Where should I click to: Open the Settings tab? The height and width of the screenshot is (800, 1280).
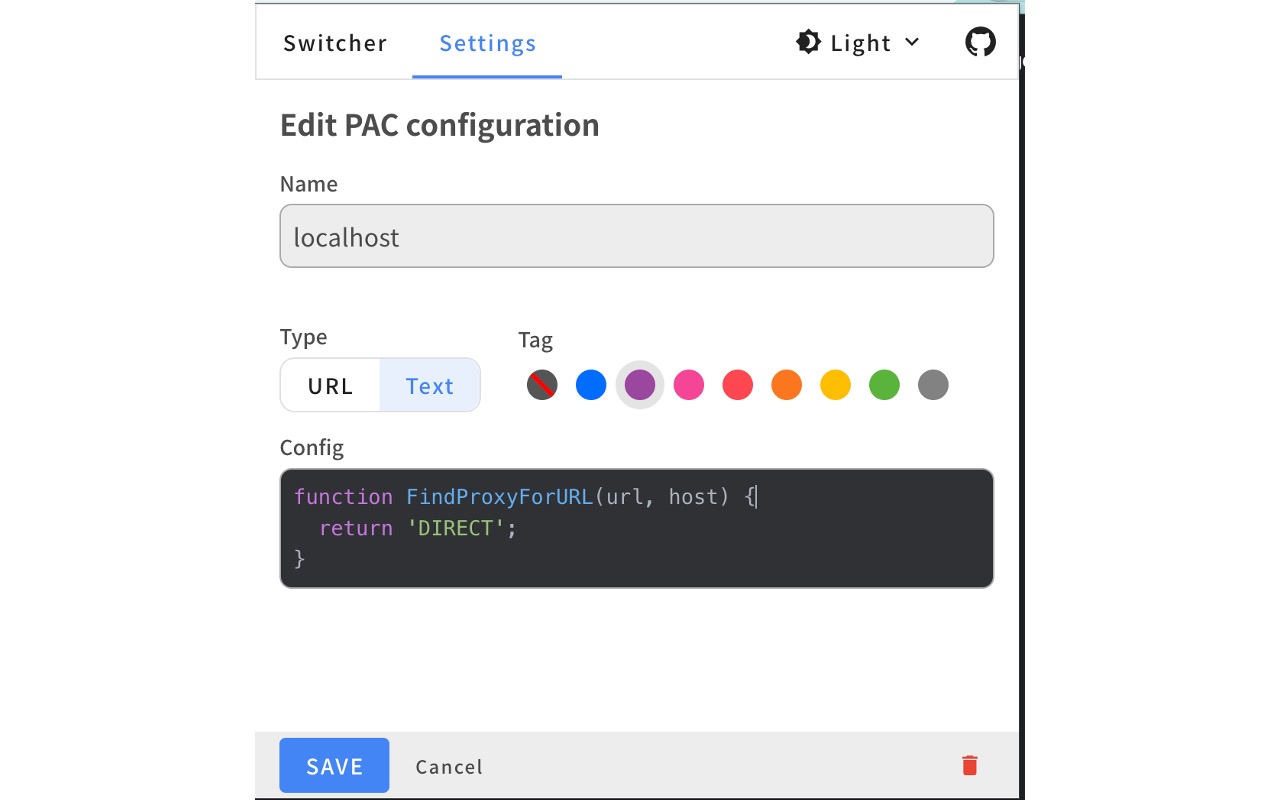(x=488, y=43)
